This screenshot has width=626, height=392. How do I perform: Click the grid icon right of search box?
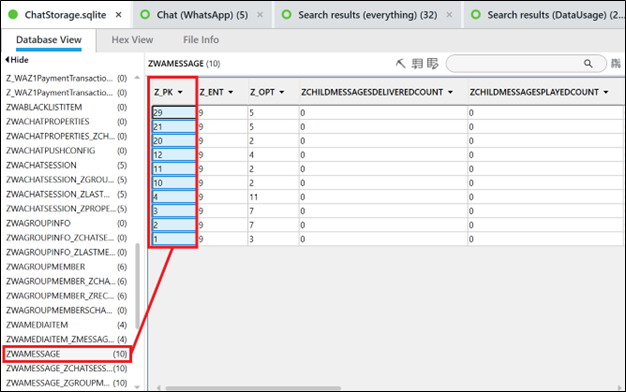(616, 63)
